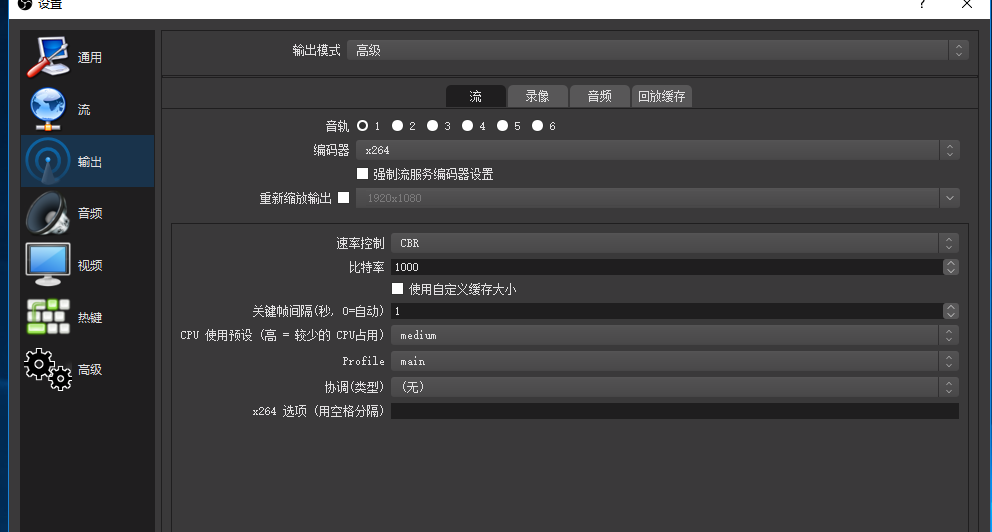
Task: Select audio track 1 radio button
Action: tap(363, 126)
